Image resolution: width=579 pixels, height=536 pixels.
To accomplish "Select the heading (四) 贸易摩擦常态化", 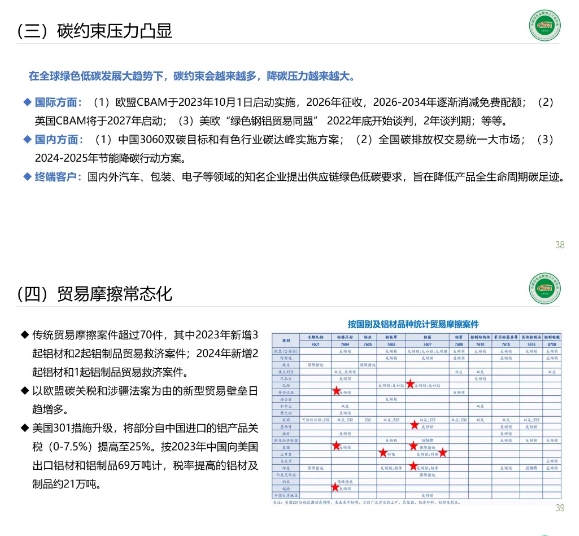I will tap(95, 294).
